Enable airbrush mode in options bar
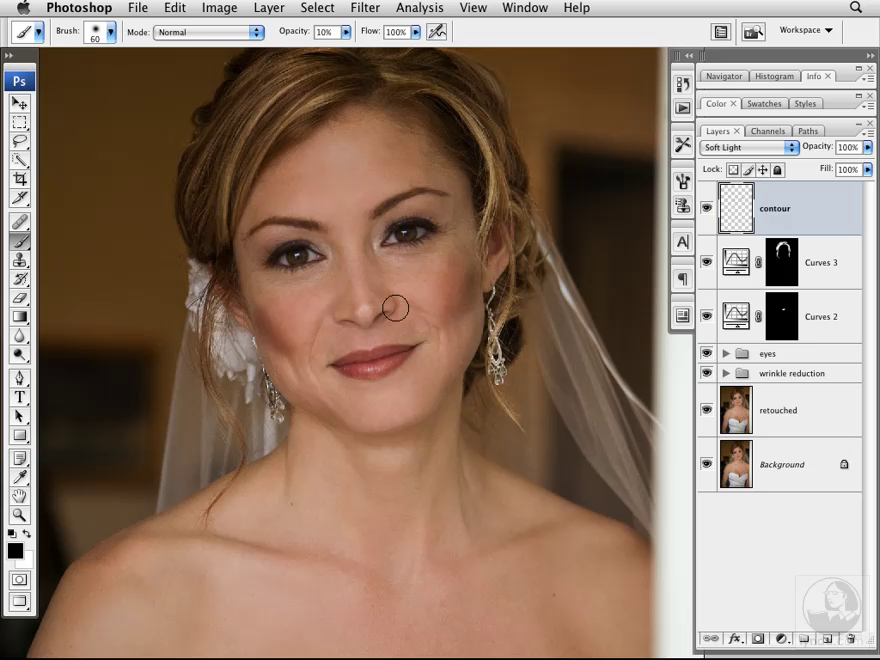The image size is (880, 660). tap(437, 32)
